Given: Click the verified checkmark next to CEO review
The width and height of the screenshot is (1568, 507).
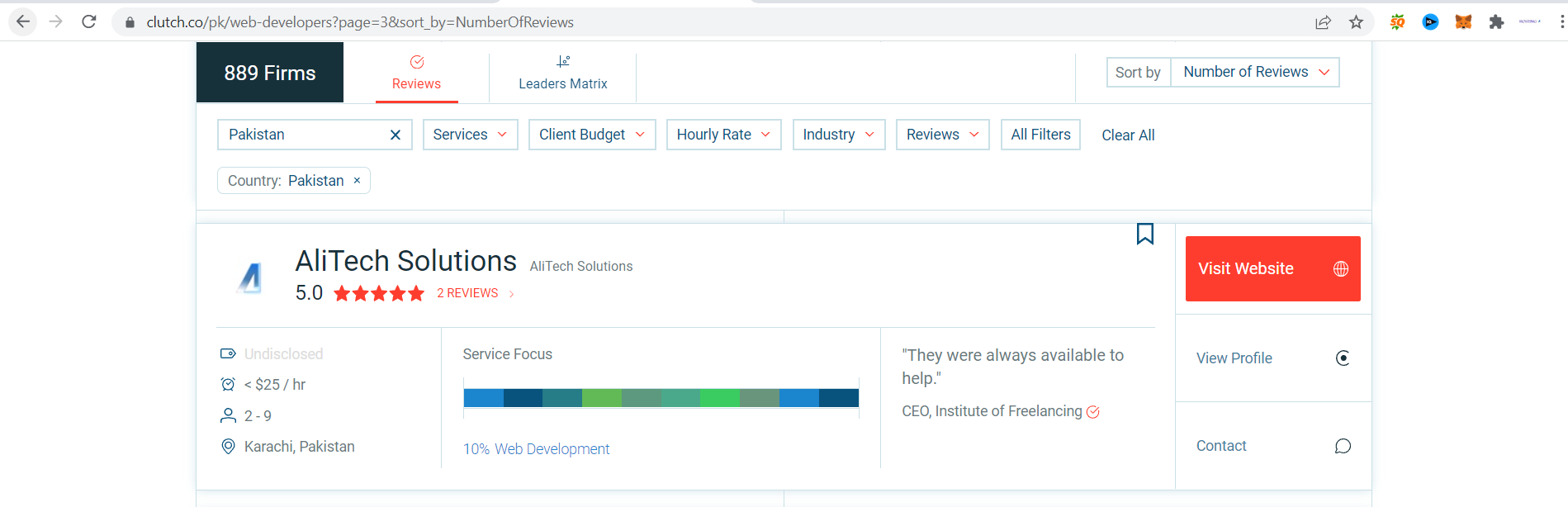Looking at the screenshot, I should (1092, 412).
